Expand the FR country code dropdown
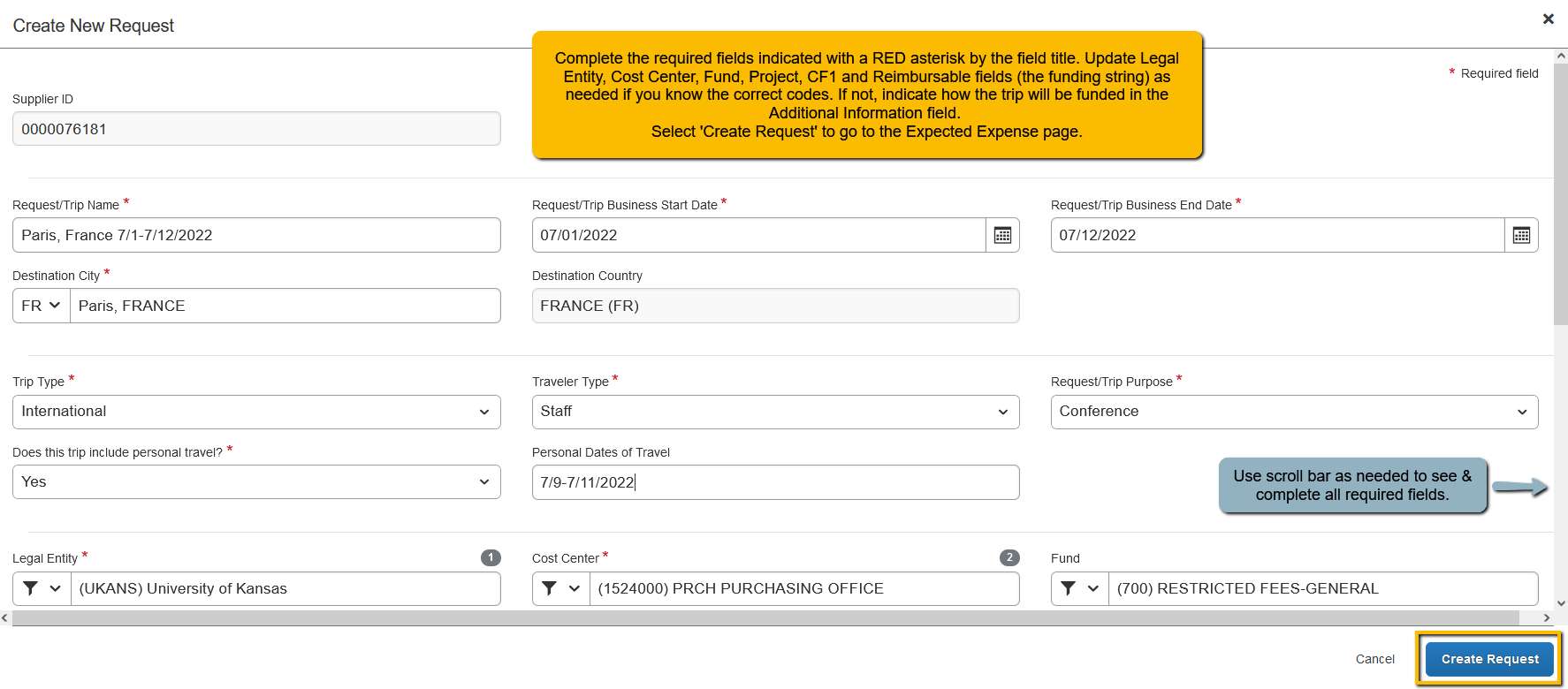1568x689 pixels. [42, 306]
